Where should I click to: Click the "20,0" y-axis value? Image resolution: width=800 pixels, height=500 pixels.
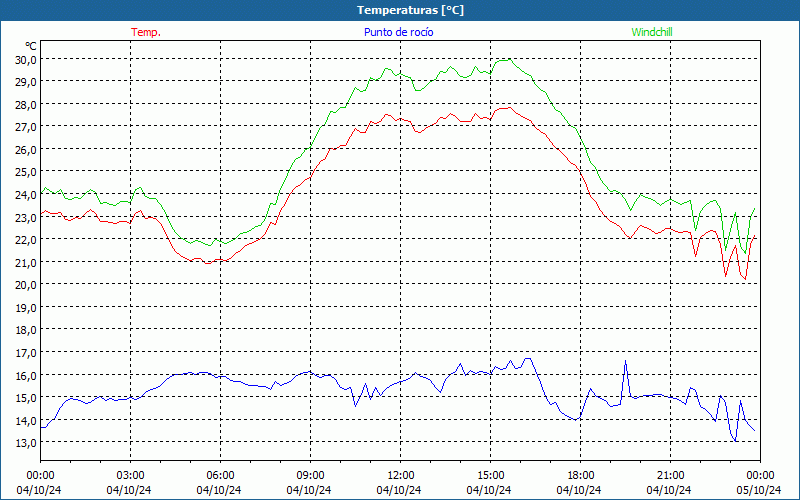[x=26, y=285]
